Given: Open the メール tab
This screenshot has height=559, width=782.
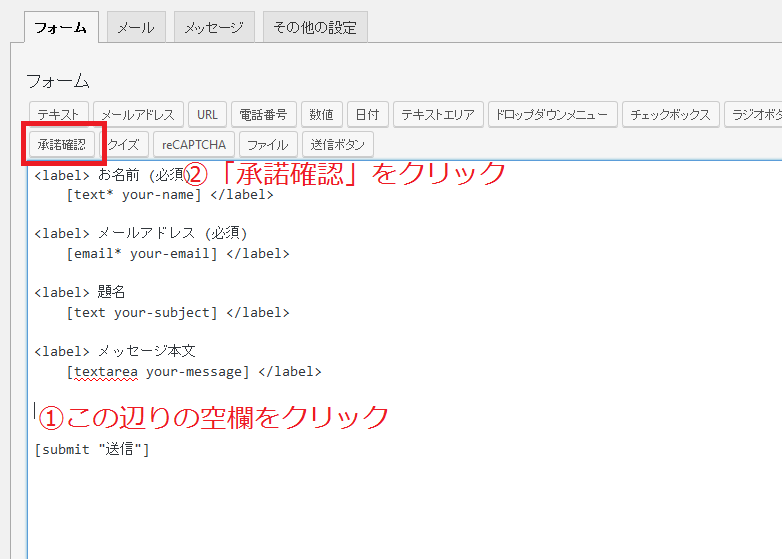Looking at the screenshot, I should pyautogui.click(x=135, y=27).
